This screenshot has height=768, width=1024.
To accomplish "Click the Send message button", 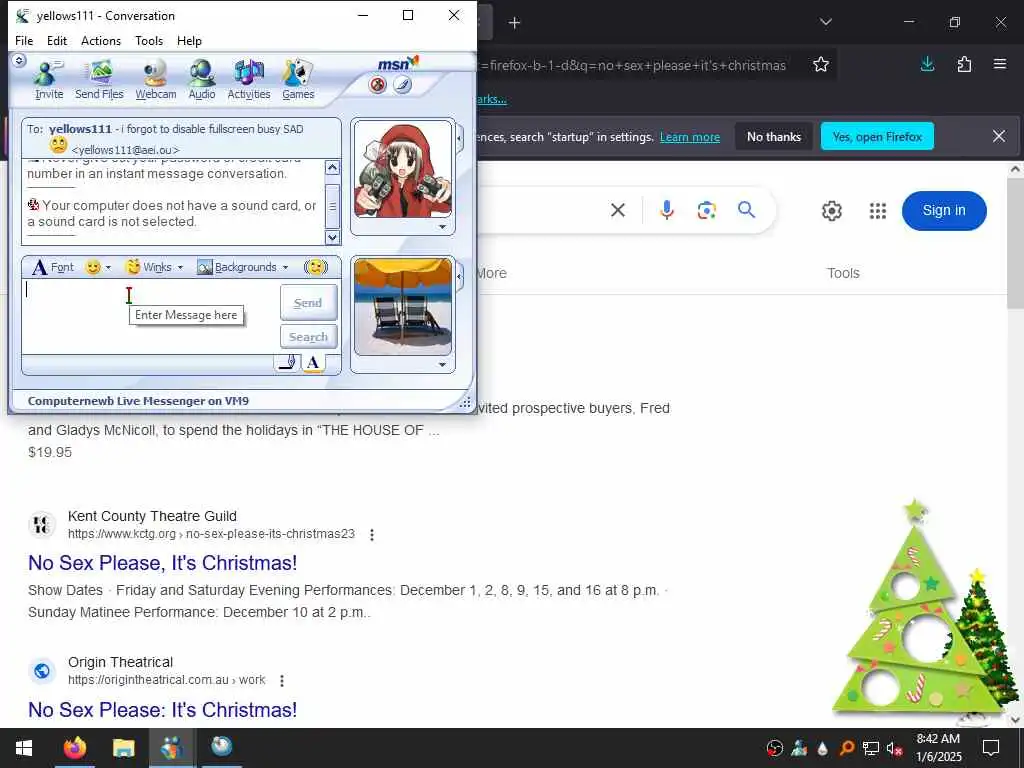I will (308, 302).
